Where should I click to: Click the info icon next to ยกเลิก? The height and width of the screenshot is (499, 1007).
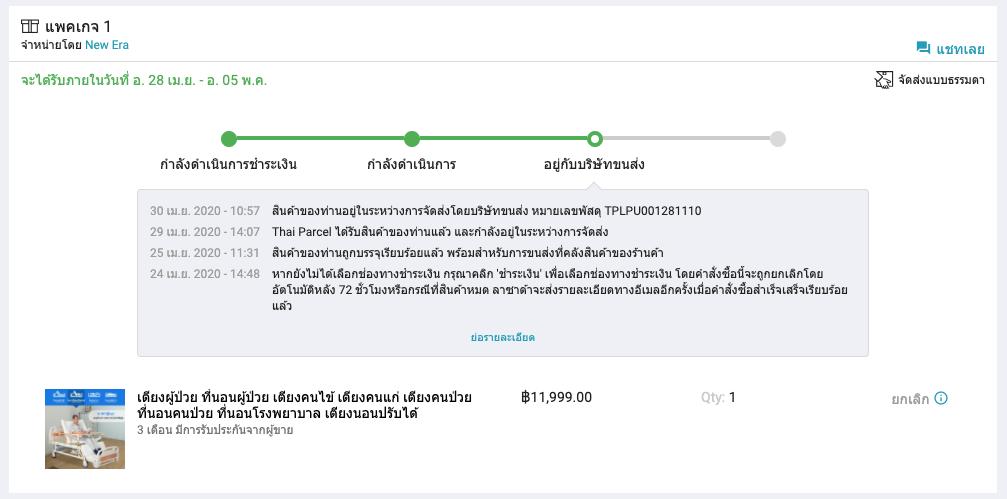pos(941,398)
